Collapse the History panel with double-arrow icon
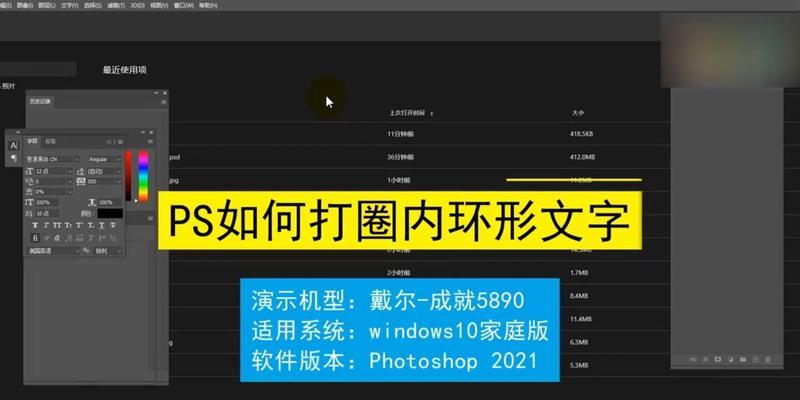 pos(157,93)
